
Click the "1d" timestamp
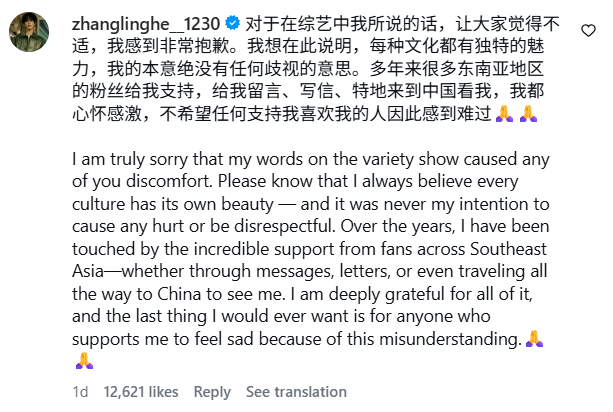(80, 392)
